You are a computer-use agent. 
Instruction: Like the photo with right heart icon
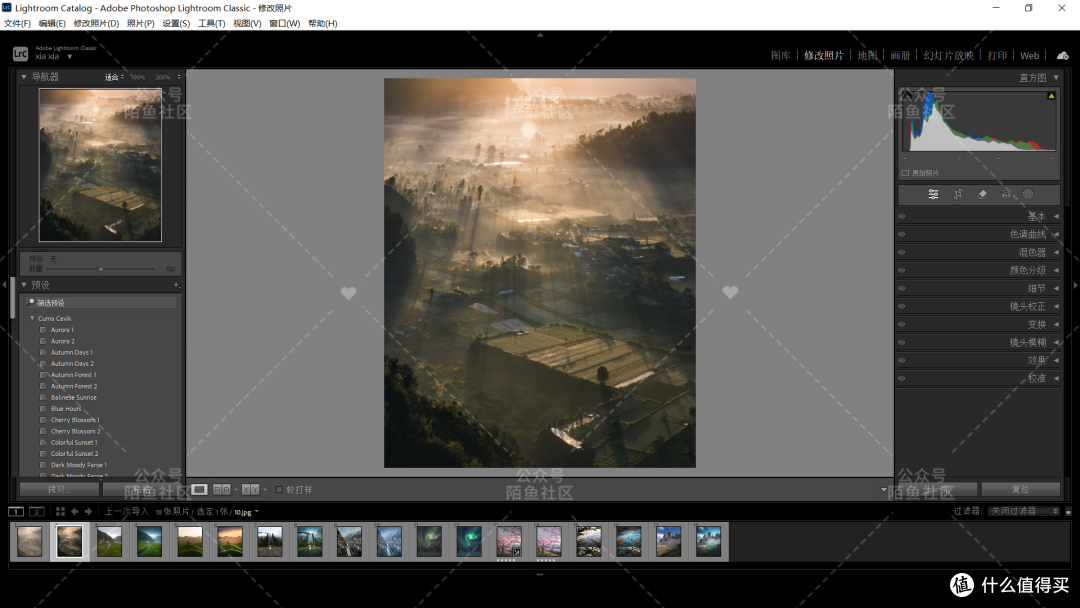coord(730,293)
